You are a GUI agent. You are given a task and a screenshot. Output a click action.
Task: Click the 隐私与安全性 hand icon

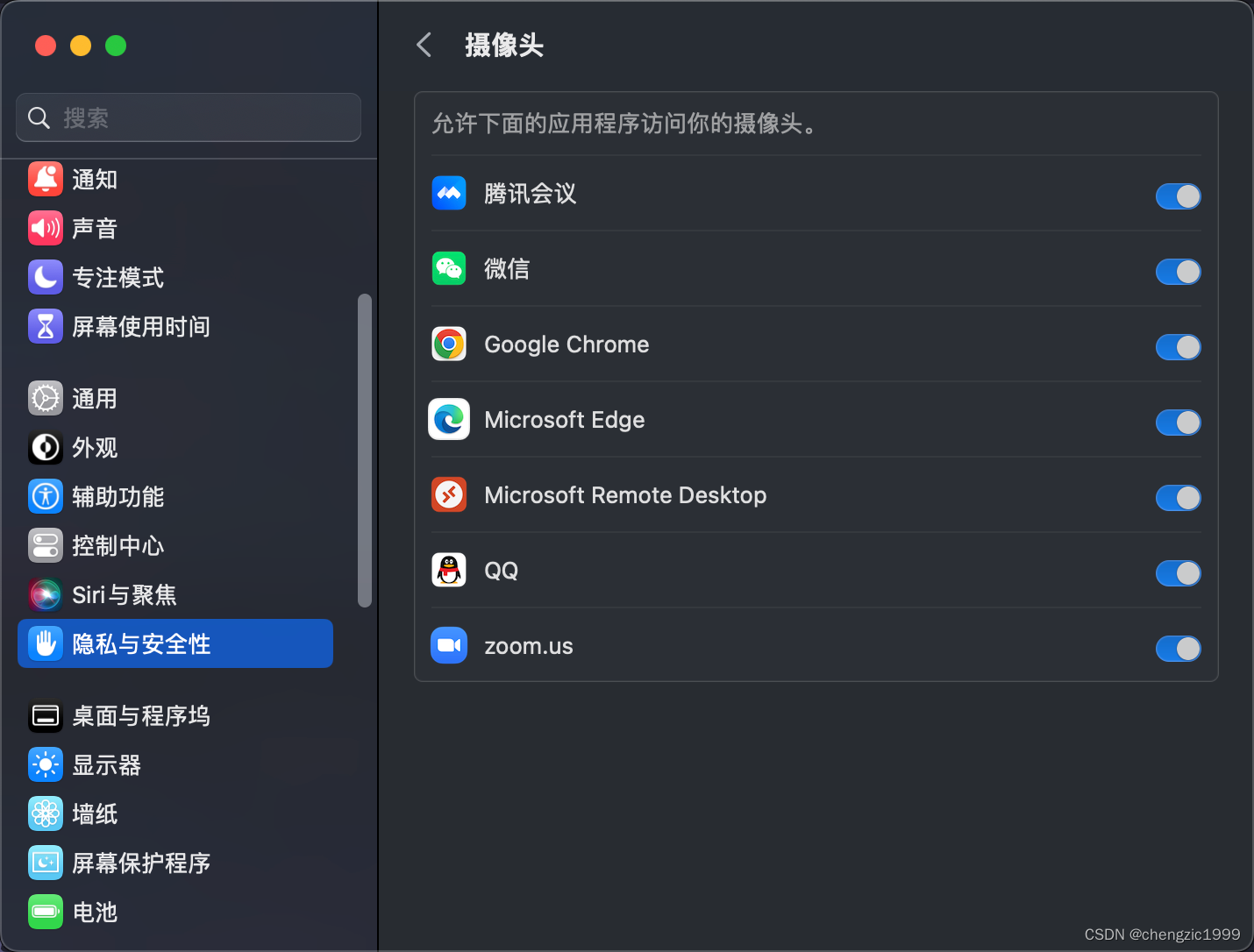46,643
